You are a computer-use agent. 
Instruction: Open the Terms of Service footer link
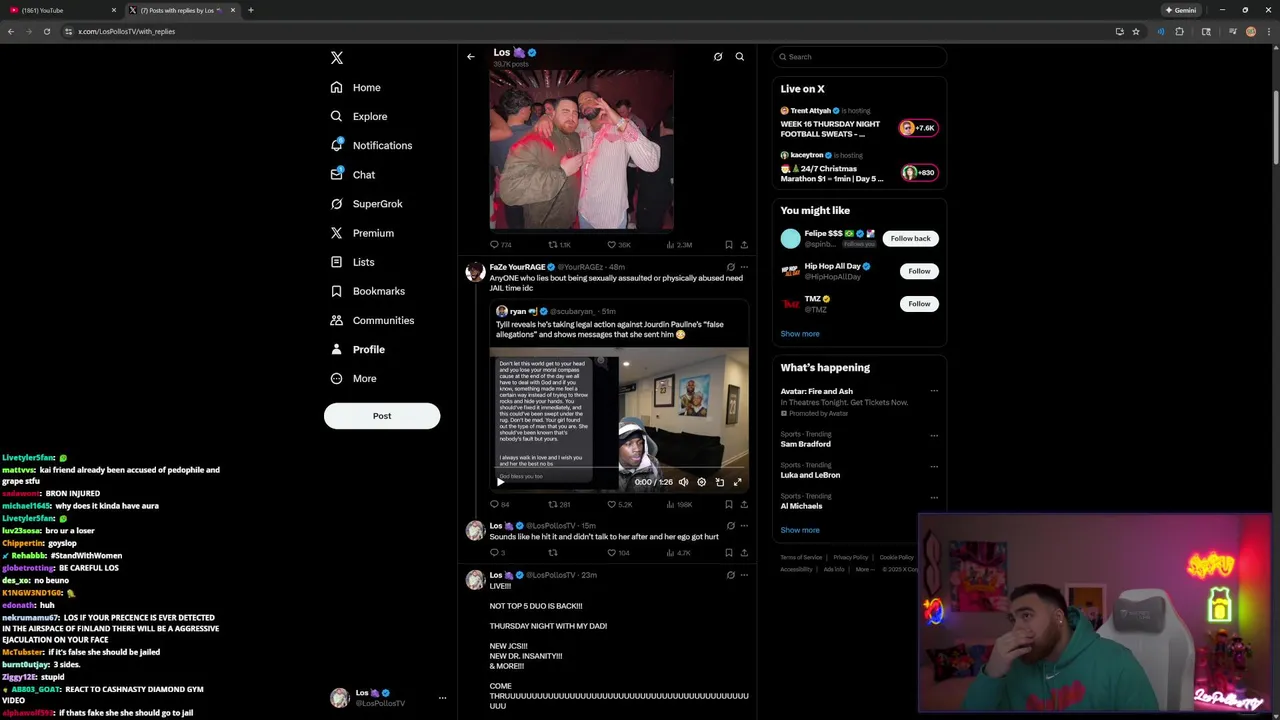click(802, 557)
